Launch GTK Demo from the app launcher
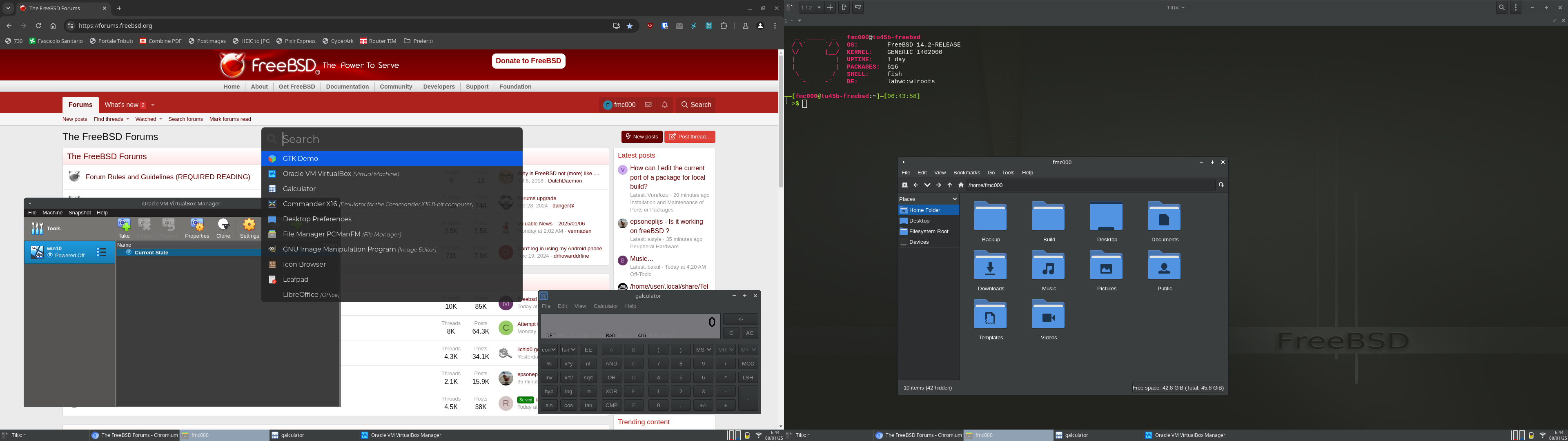 (x=392, y=158)
